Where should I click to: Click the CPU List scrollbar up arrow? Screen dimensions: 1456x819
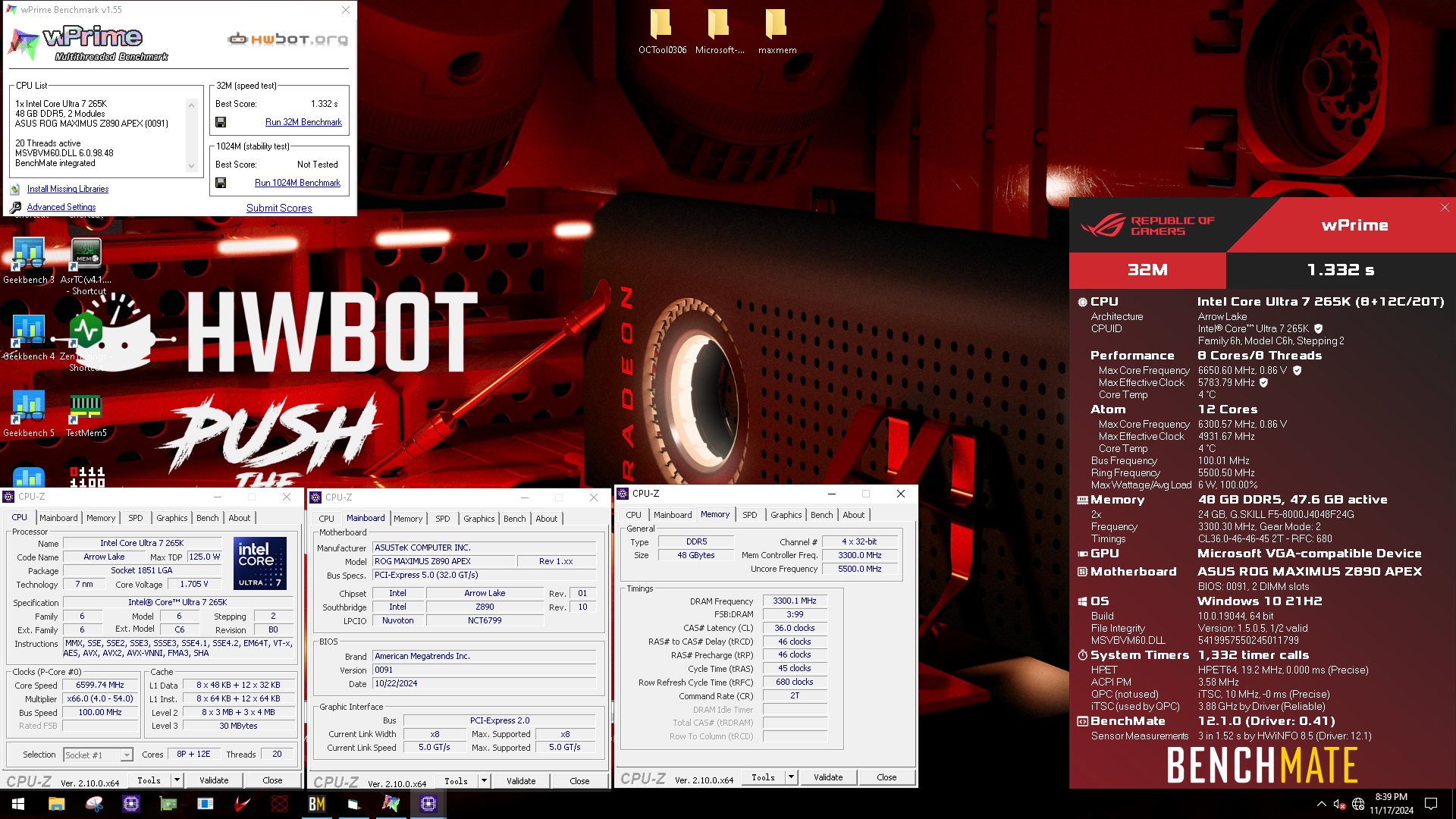tap(191, 105)
